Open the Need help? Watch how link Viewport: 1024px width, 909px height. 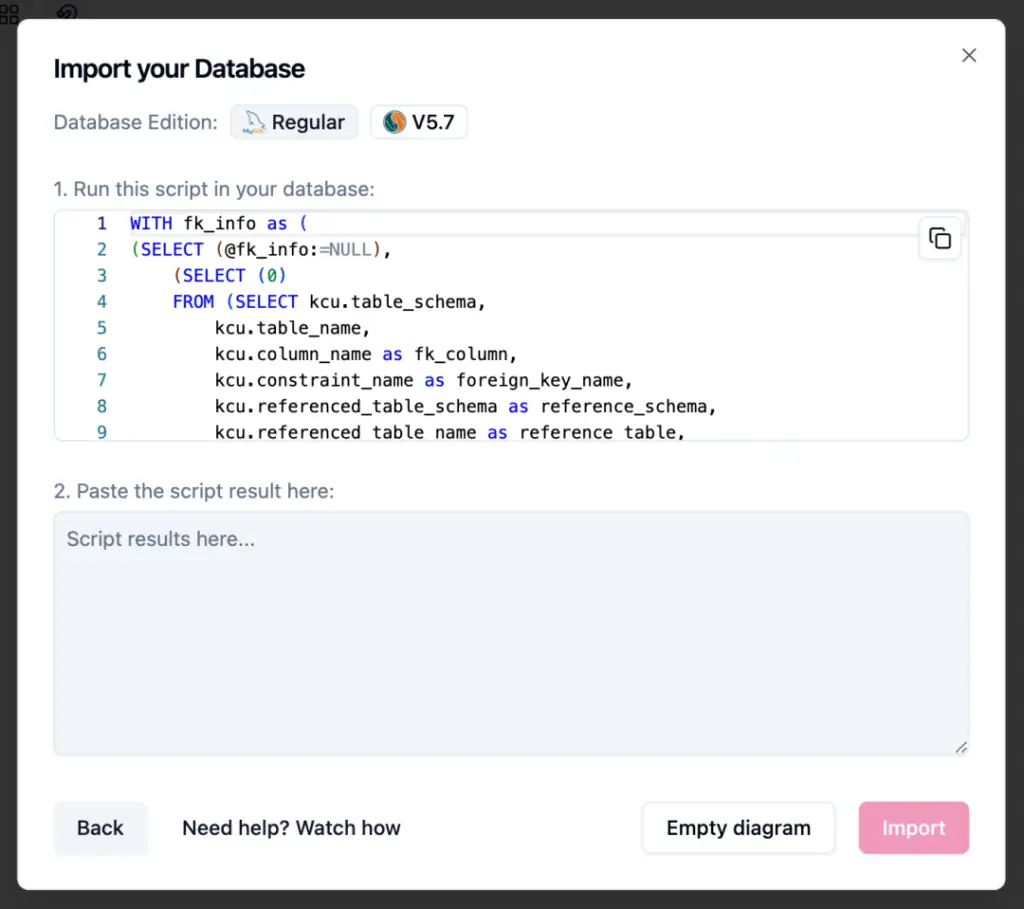point(291,828)
